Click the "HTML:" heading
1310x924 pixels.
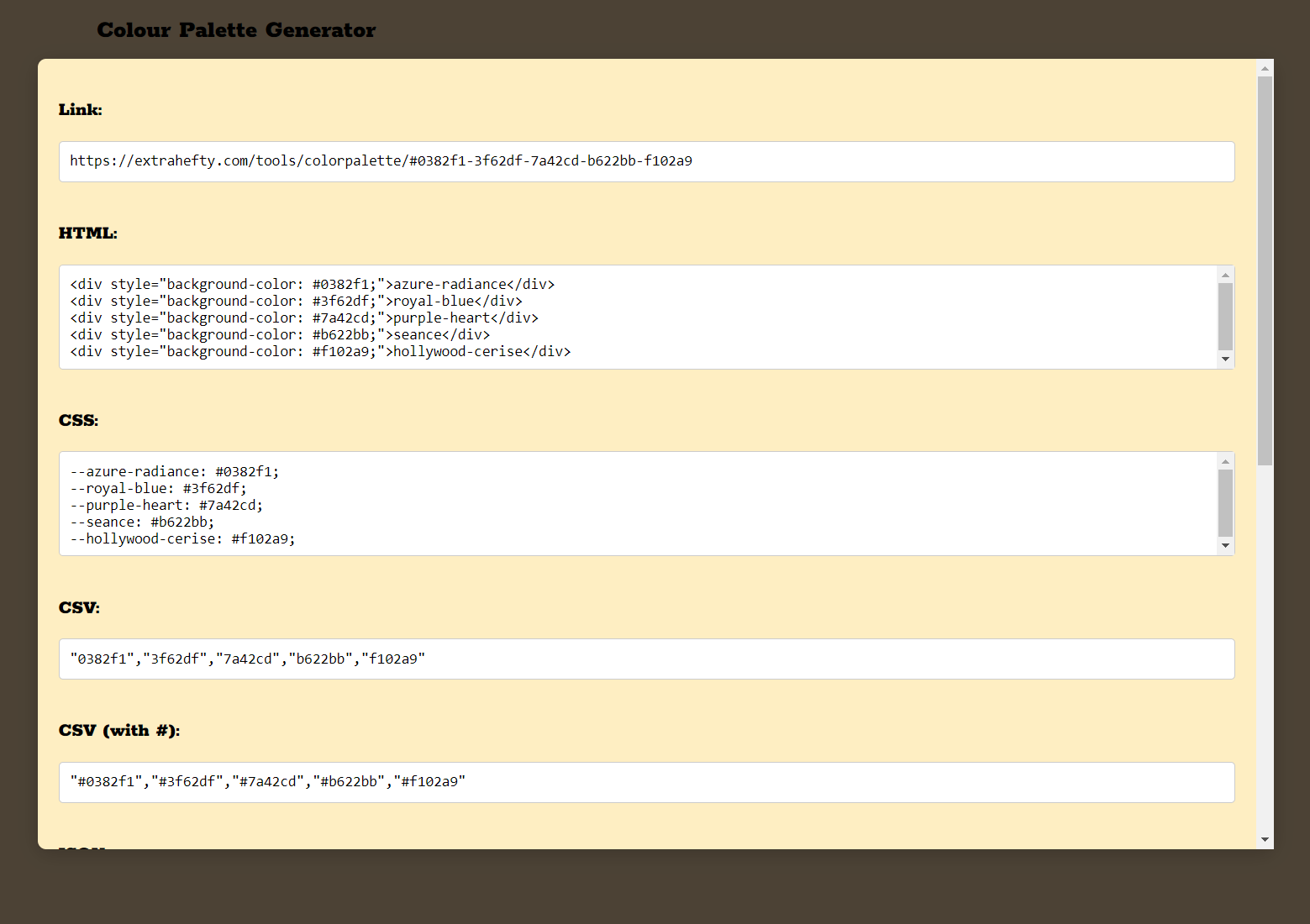click(88, 234)
